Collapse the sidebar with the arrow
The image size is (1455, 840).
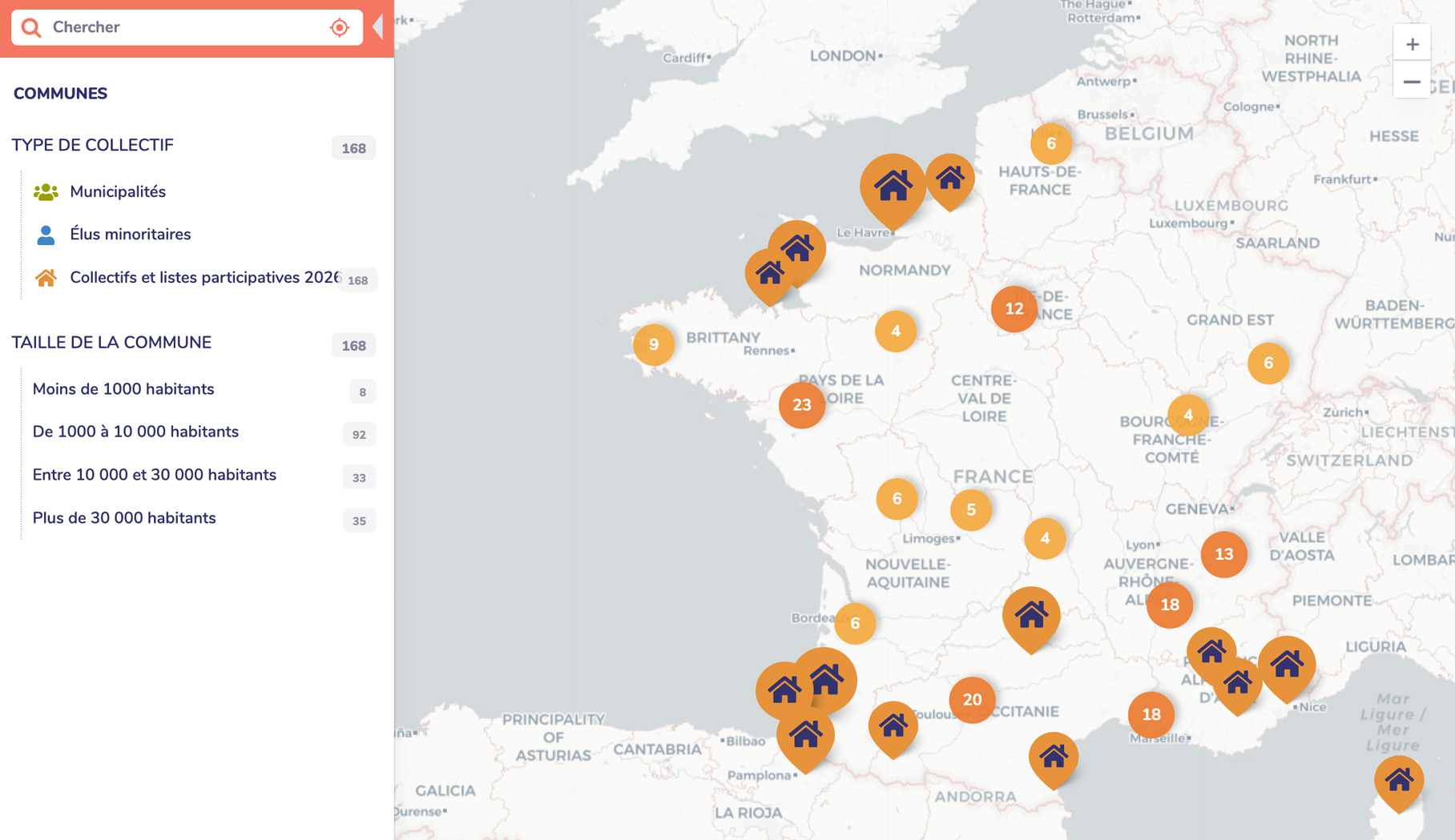point(378,28)
